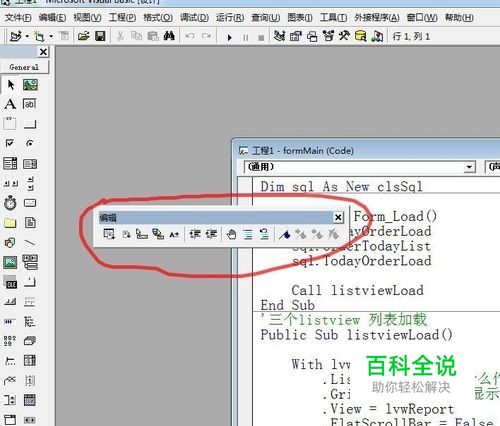Show the Toolbox with hammer-wrench icon
500x426 pixels.
pos(344,36)
